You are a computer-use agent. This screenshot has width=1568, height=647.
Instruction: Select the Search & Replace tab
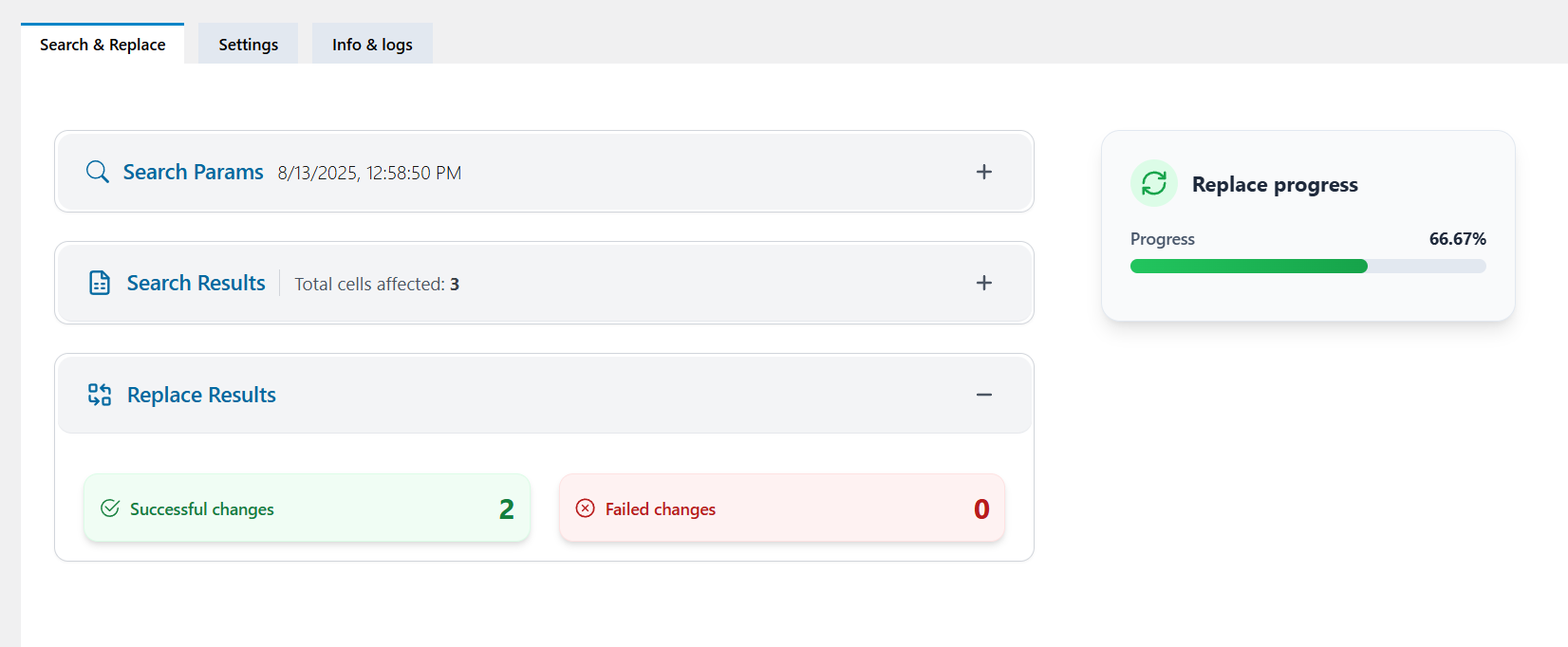[101, 44]
